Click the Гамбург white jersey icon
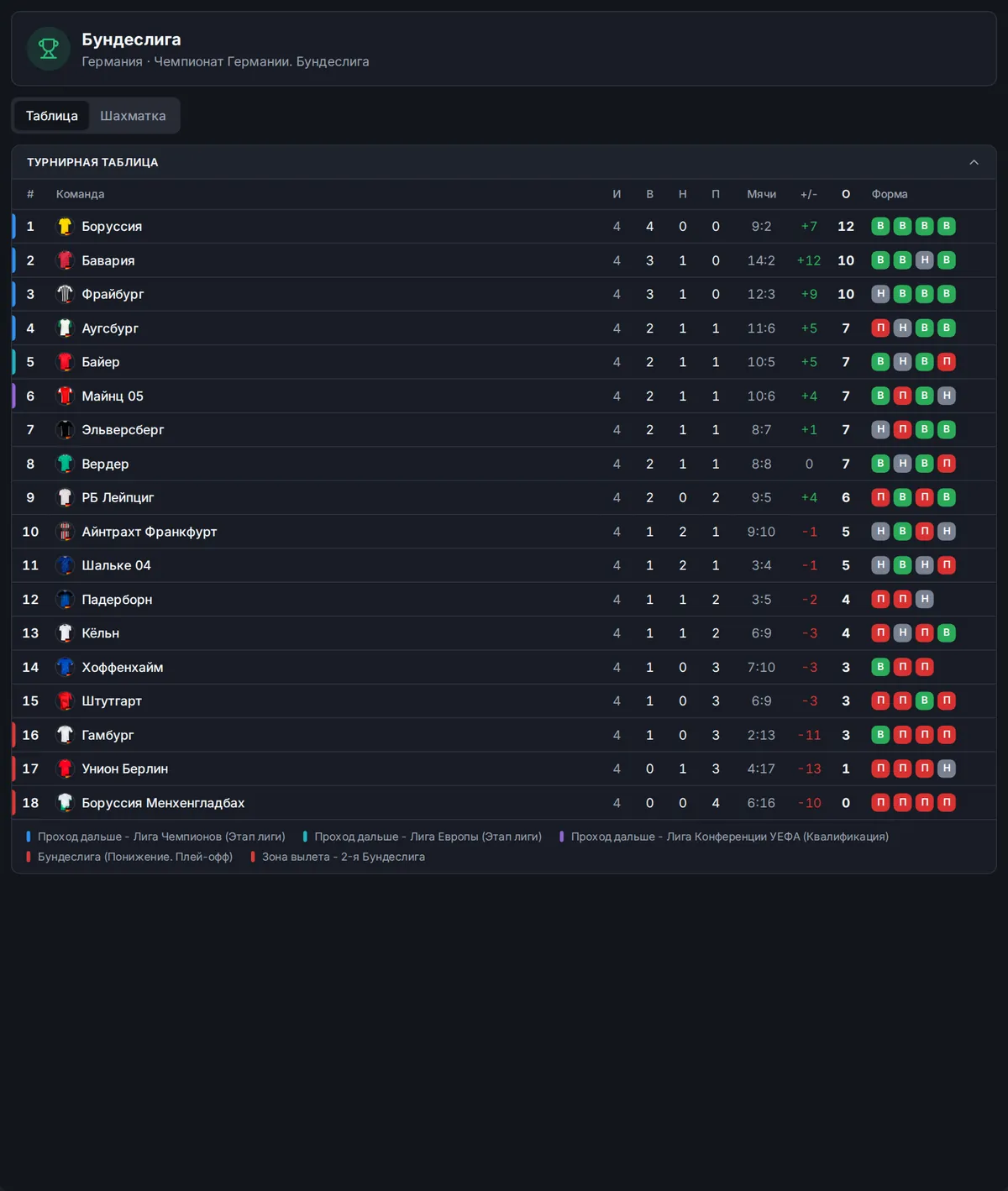 tap(65, 735)
